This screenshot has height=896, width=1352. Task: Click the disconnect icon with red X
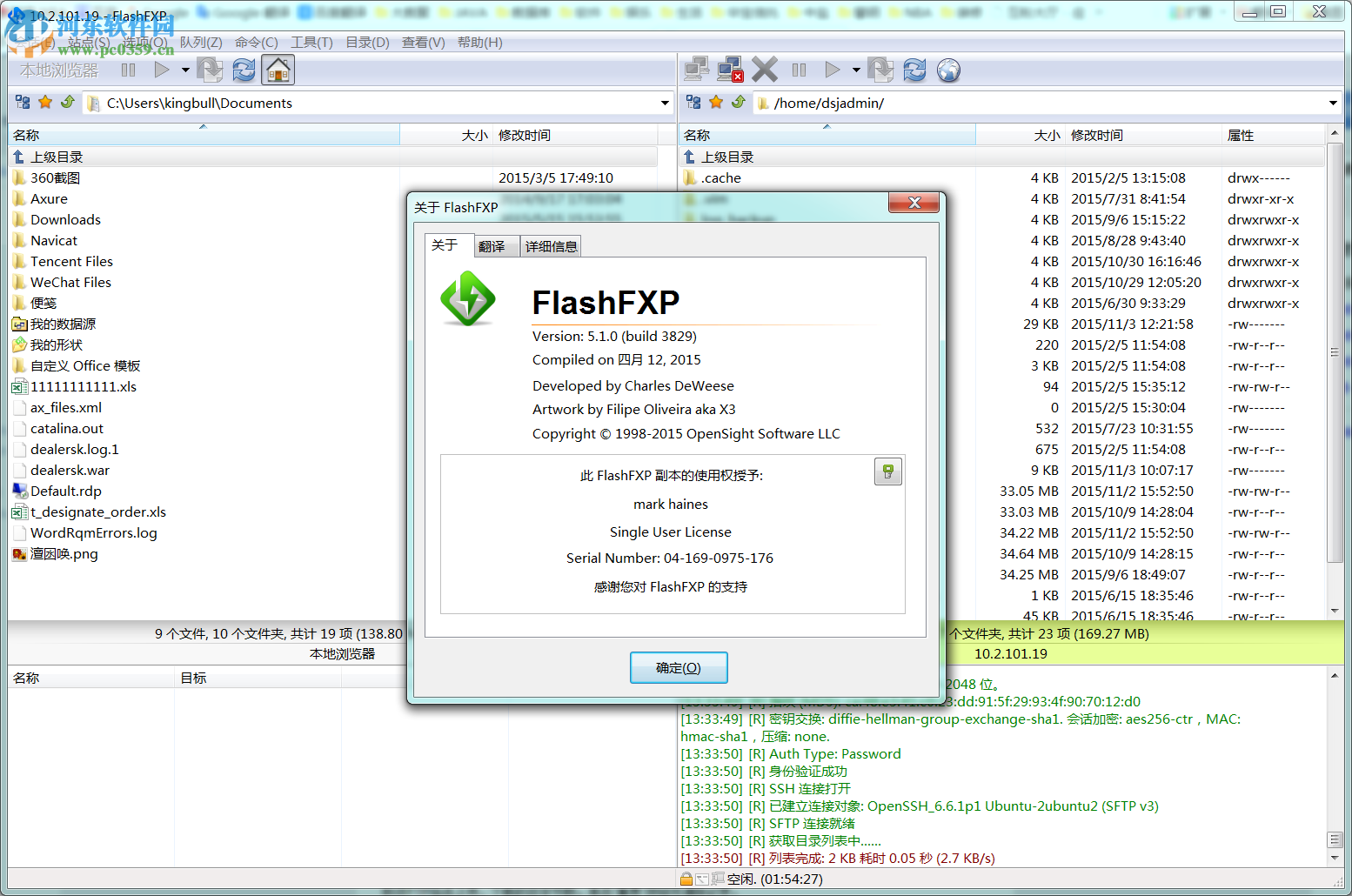tap(730, 69)
